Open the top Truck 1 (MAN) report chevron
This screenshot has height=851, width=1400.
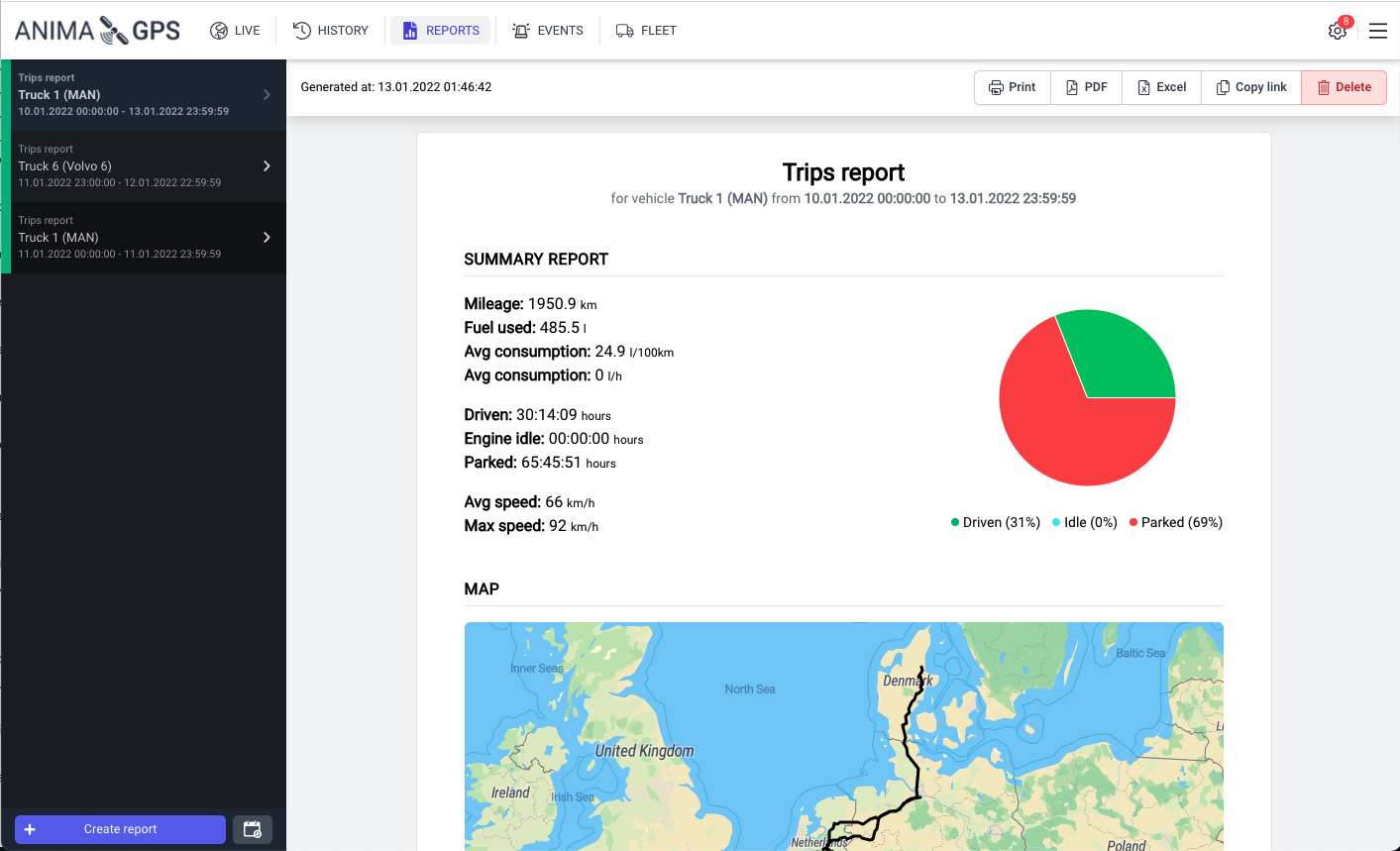click(267, 94)
